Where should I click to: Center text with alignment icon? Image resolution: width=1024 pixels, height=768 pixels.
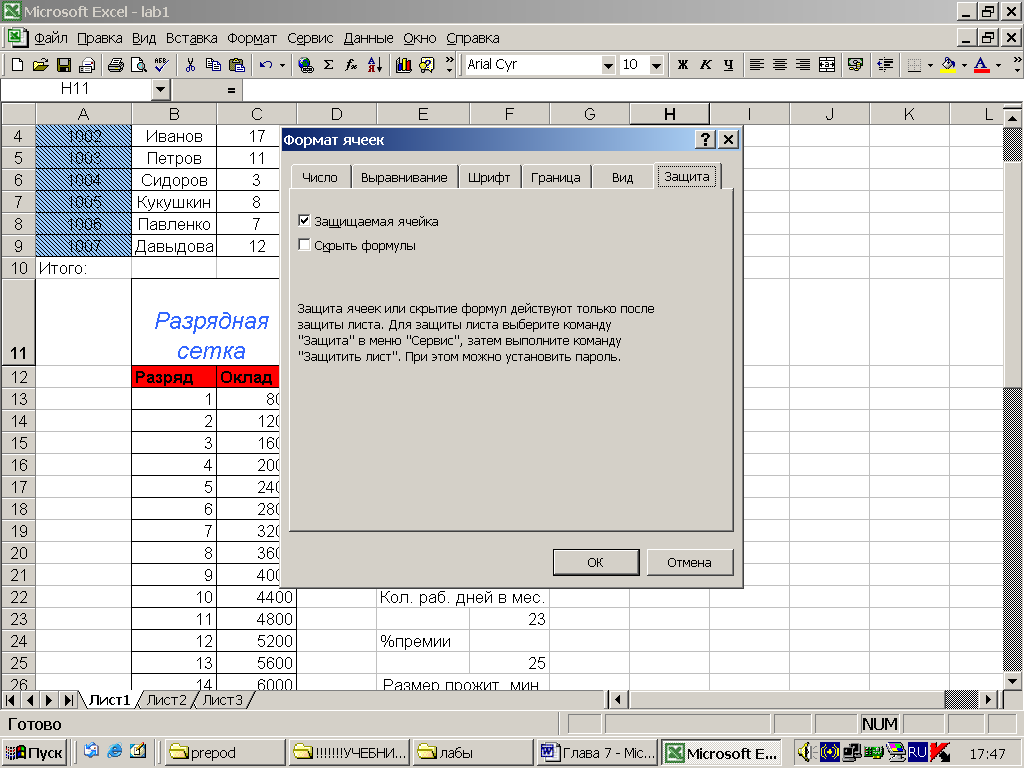pos(780,65)
